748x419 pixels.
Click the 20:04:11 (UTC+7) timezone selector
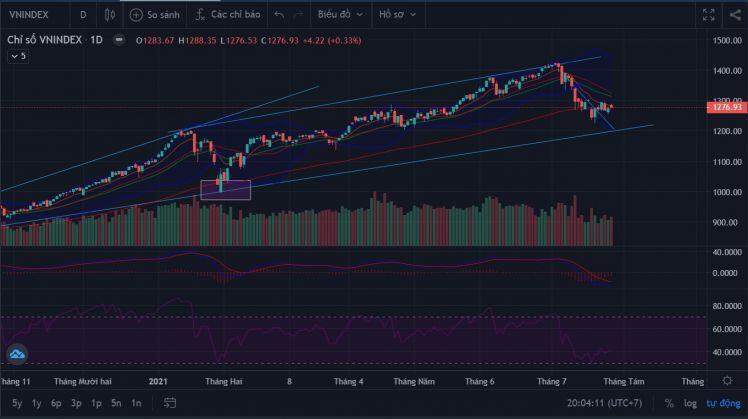pyautogui.click(x=604, y=403)
